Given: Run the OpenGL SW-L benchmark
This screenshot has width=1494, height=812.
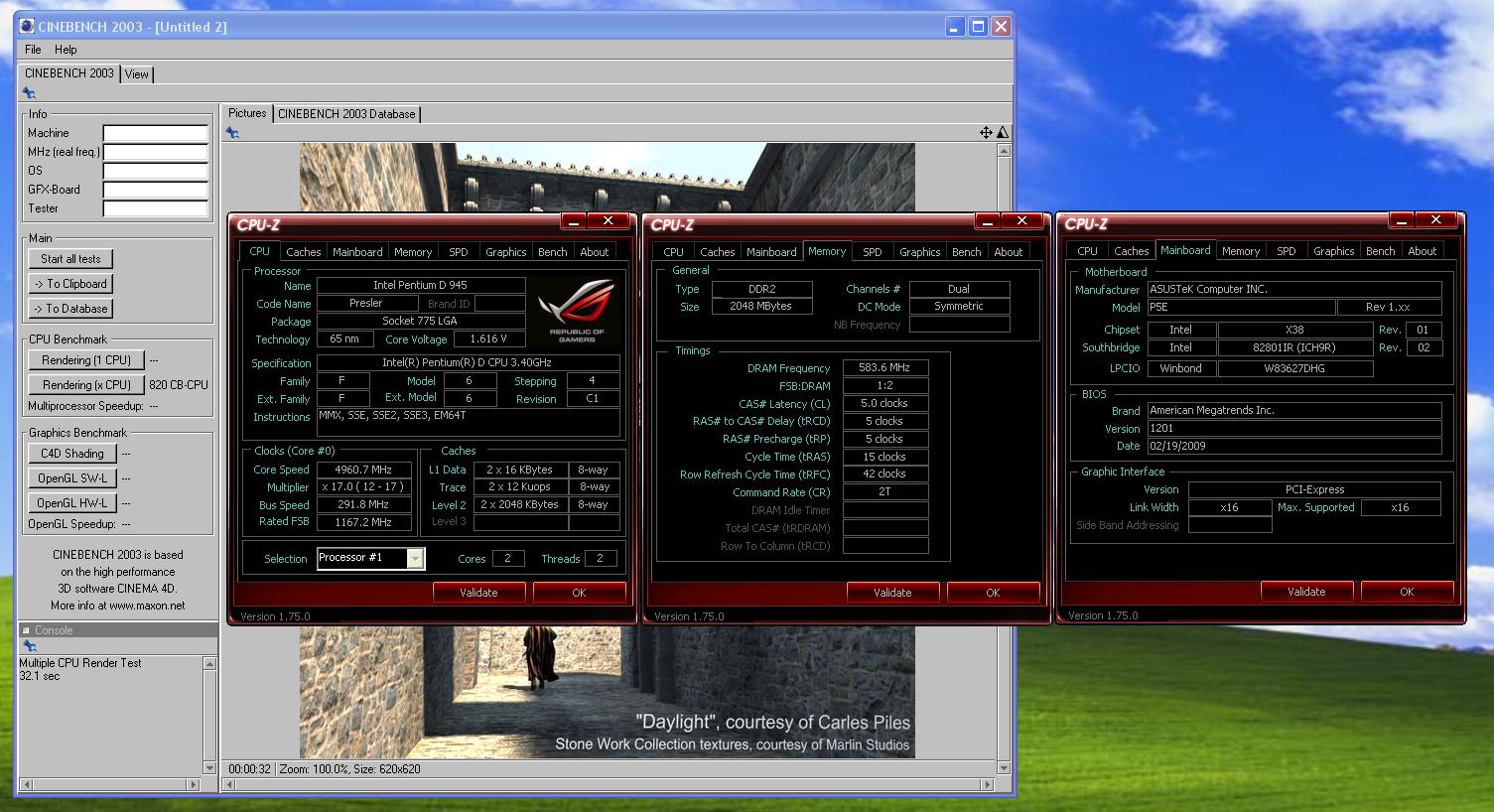Looking at the screenshot, I should click(x=71, y=478).
